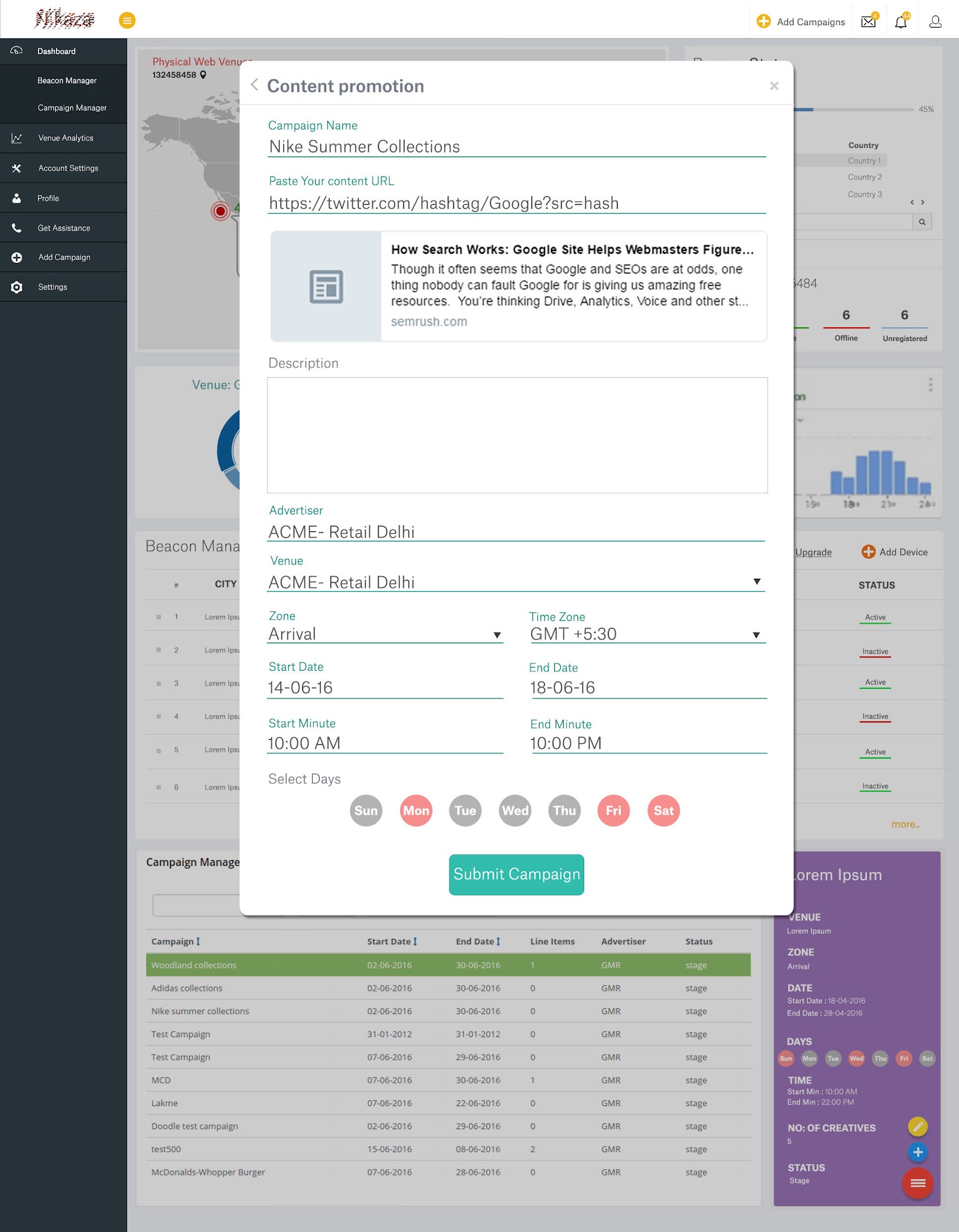
Task: Click the article preview thumbnail icon
Action: [x=326, y=286]
